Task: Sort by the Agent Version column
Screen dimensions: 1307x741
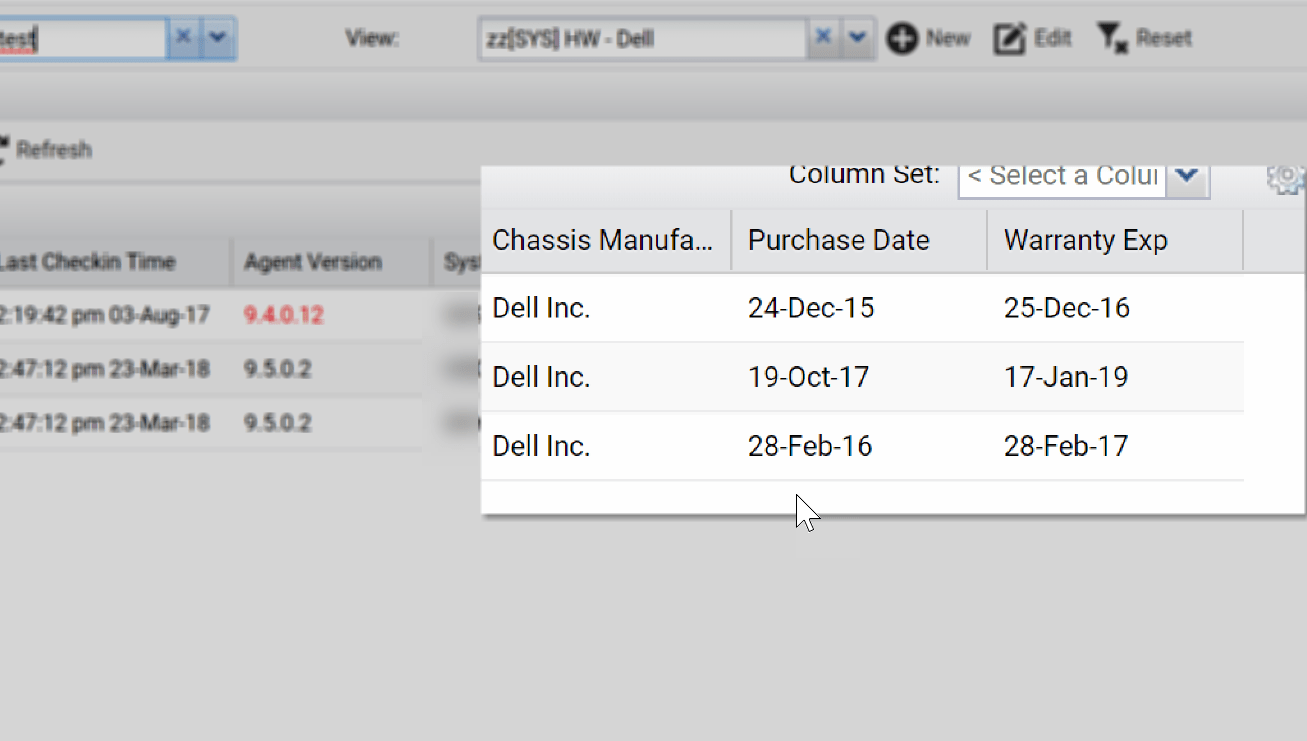Action: (313, 262)
